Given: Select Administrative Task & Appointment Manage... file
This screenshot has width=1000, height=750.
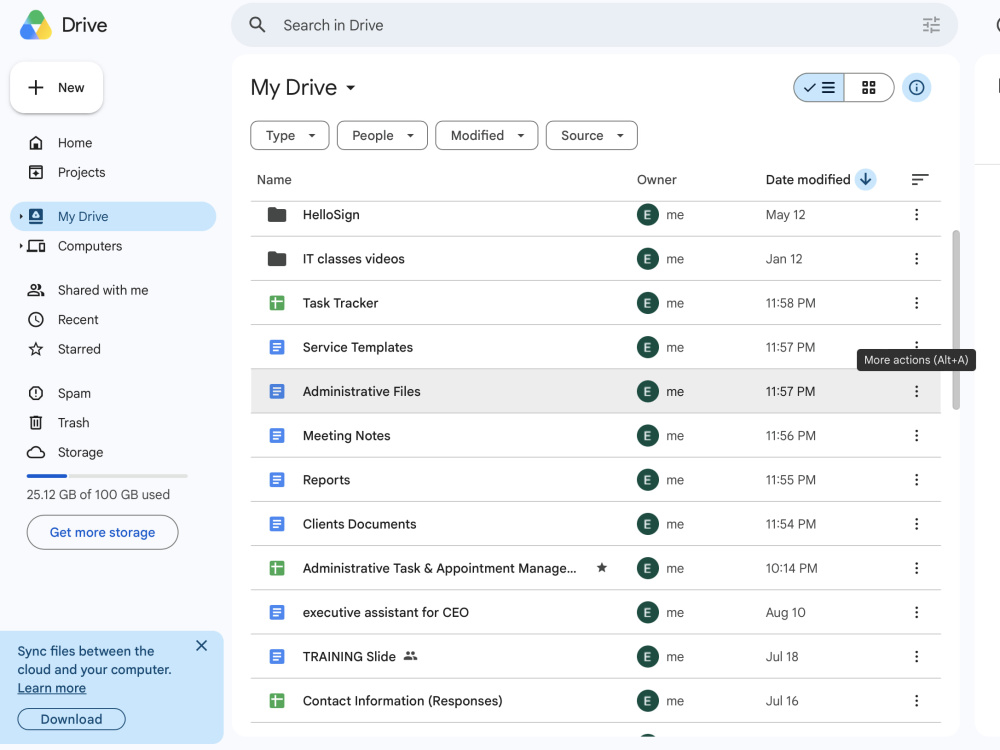Looking at the screenshot, I should pos(439,568).
